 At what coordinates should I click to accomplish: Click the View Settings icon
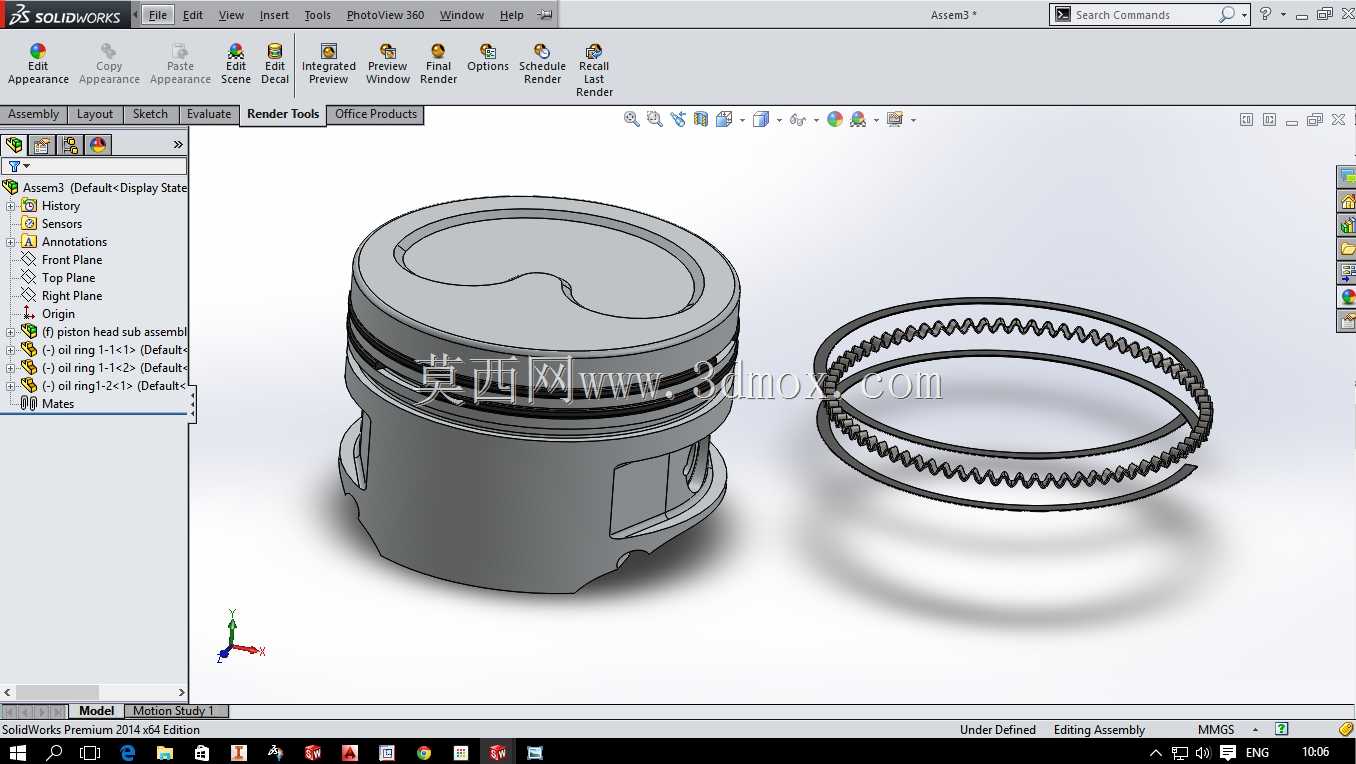point(895,119)
